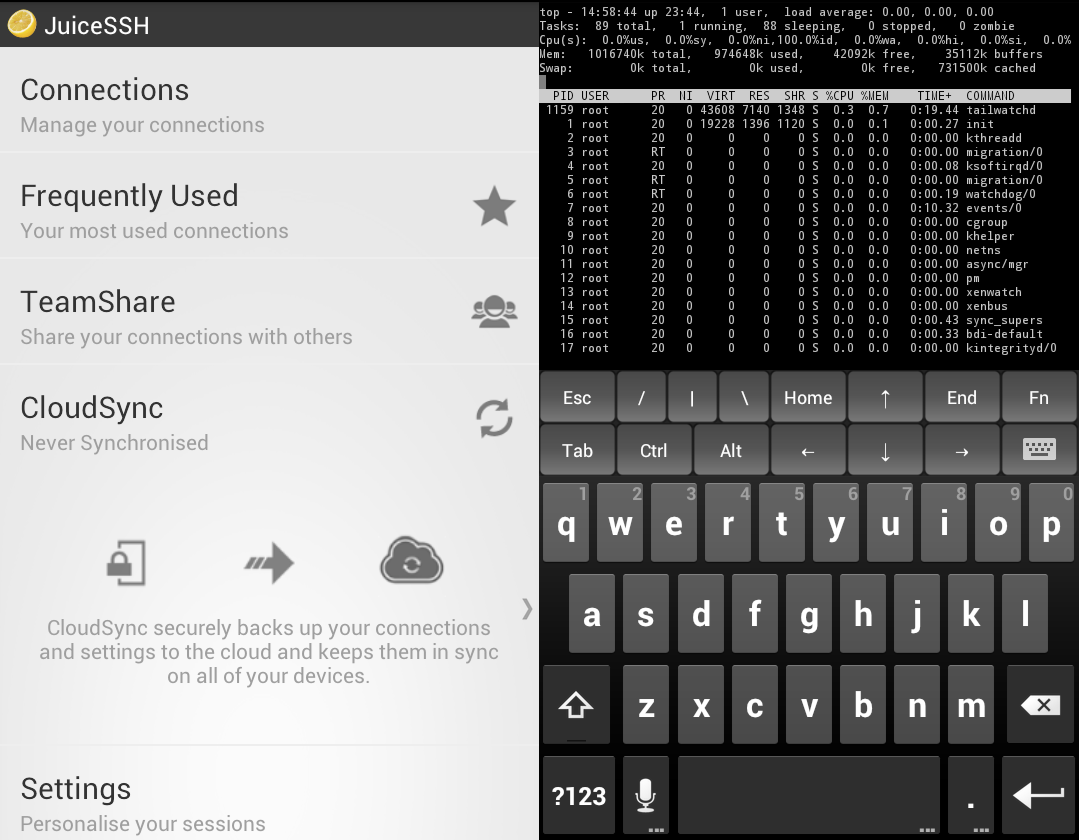Switch to symbols with the ?123 key
This screenshot has height=840, width=1079.
point(578,793)
